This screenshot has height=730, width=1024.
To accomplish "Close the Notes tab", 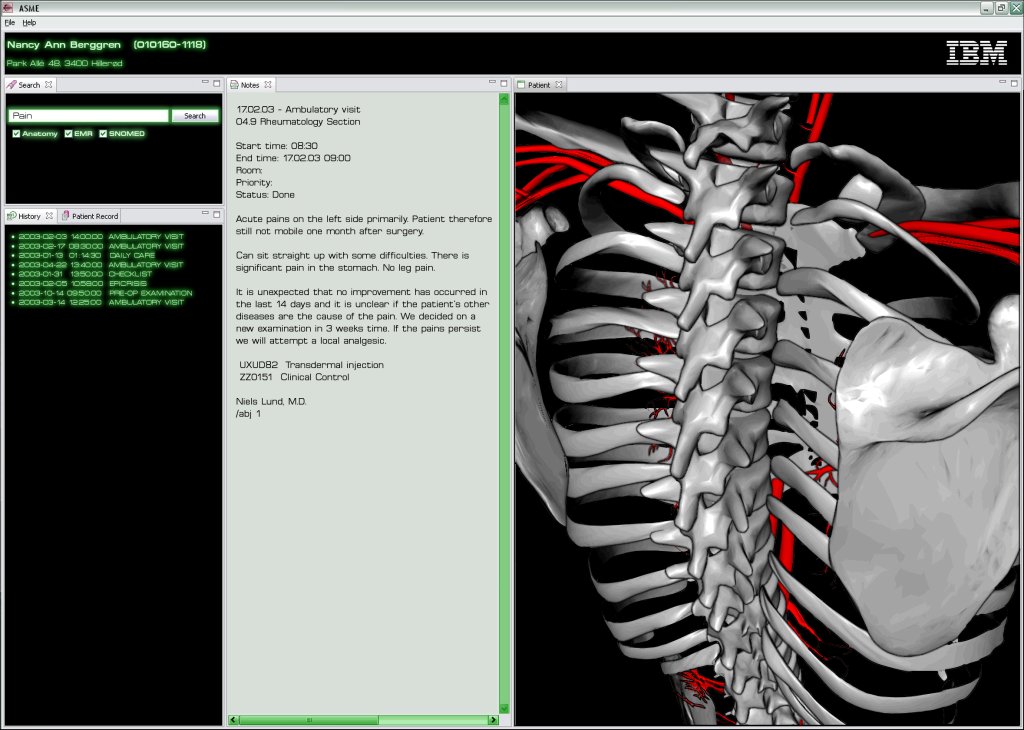I will (x=268, y=85).
